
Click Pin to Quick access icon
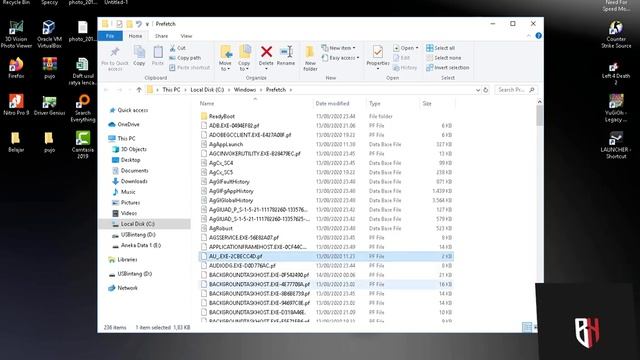pos(115,52)
